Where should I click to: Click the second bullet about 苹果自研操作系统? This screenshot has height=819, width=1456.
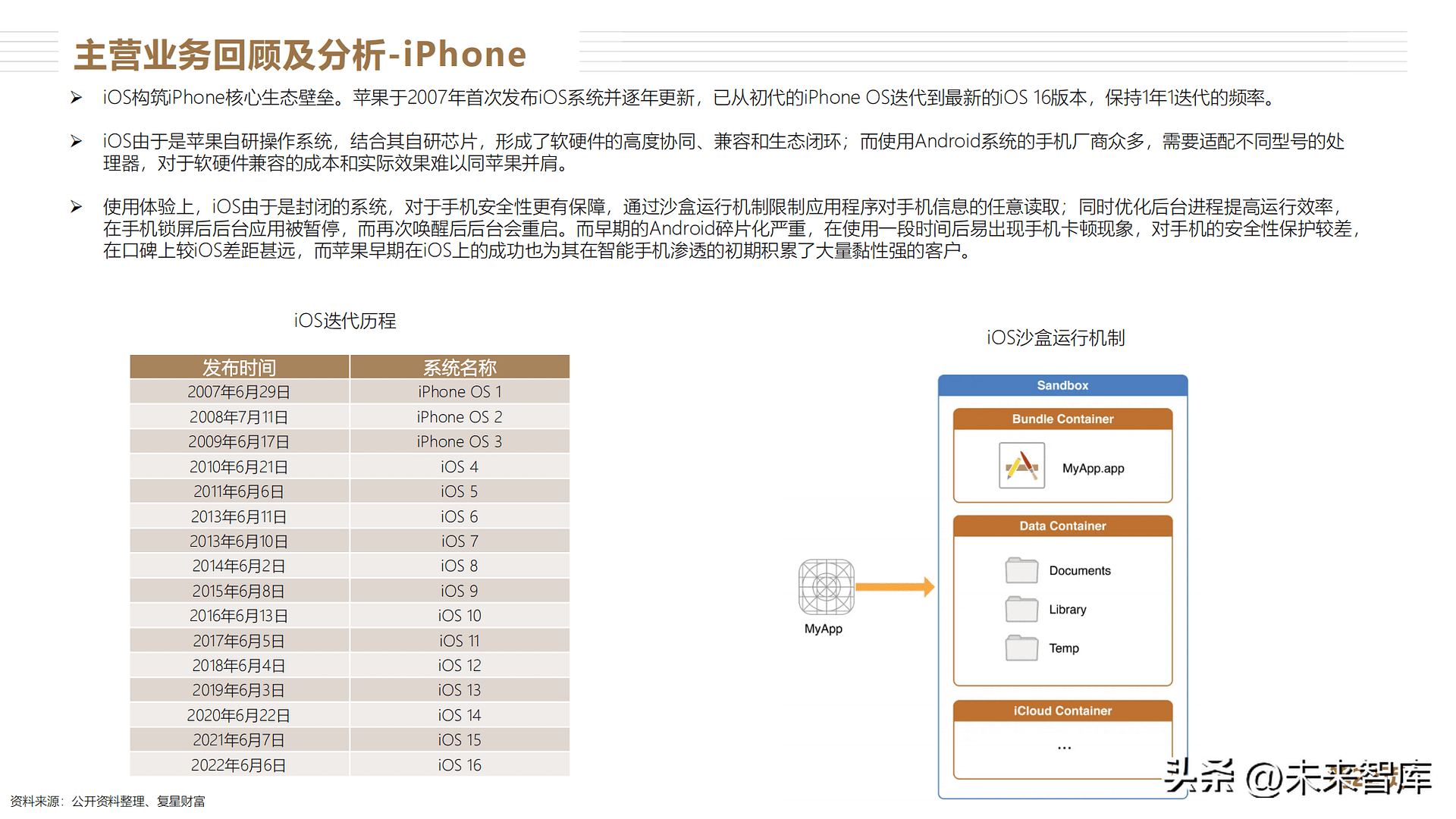(x=724, y=152)
